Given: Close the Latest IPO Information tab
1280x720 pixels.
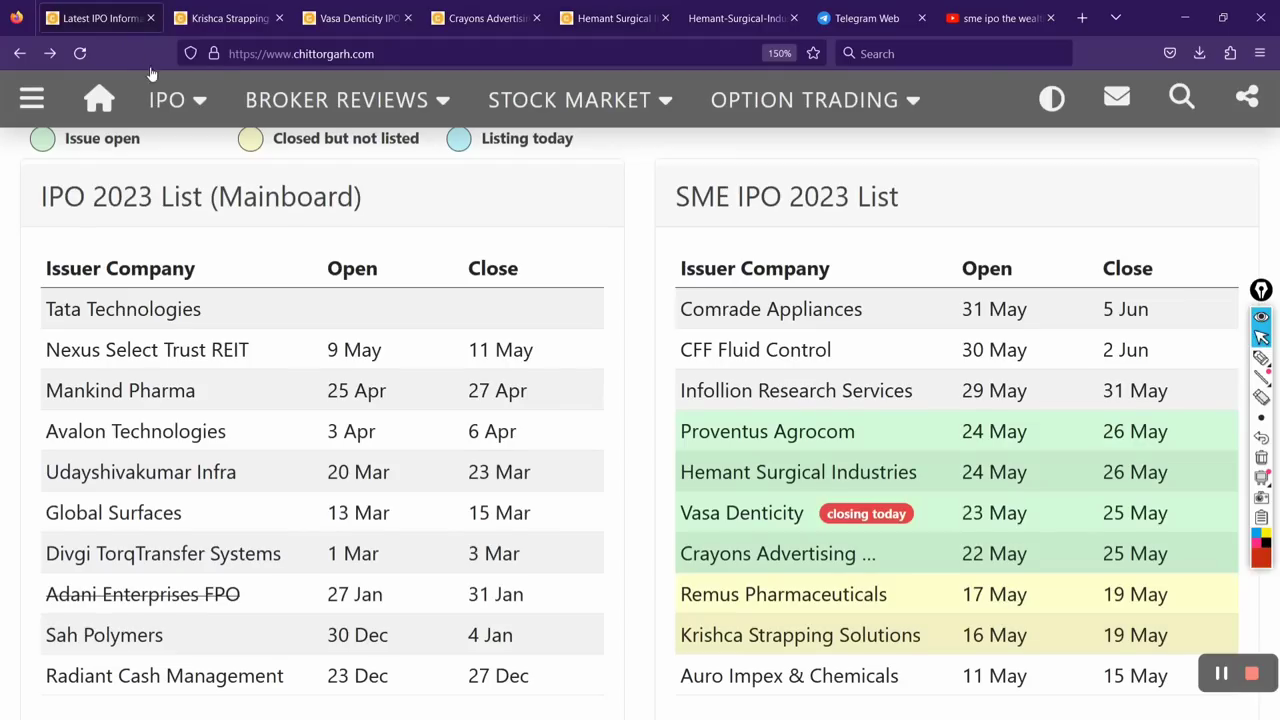Looking at the screenshot, I should click(151, 18).
